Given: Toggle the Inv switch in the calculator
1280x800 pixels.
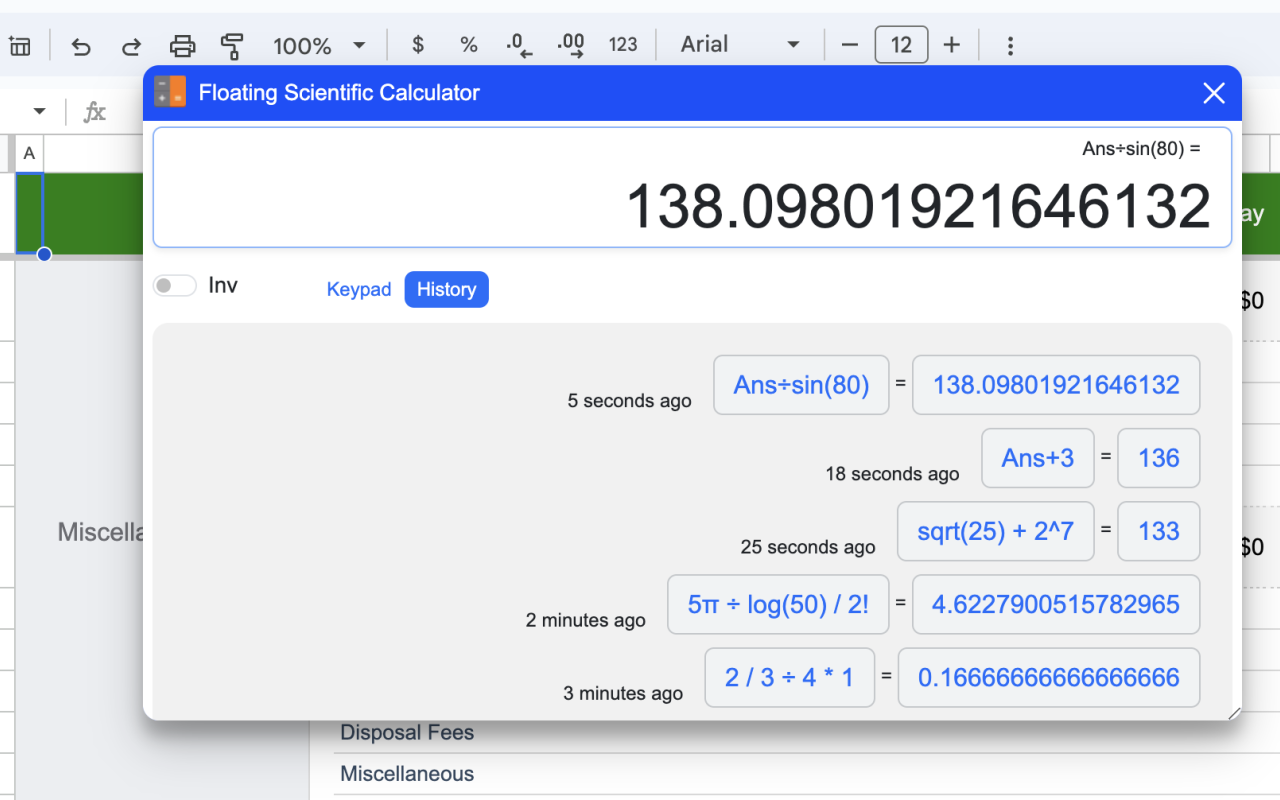Looking at the screenshot, I should [x=175, y=286].
